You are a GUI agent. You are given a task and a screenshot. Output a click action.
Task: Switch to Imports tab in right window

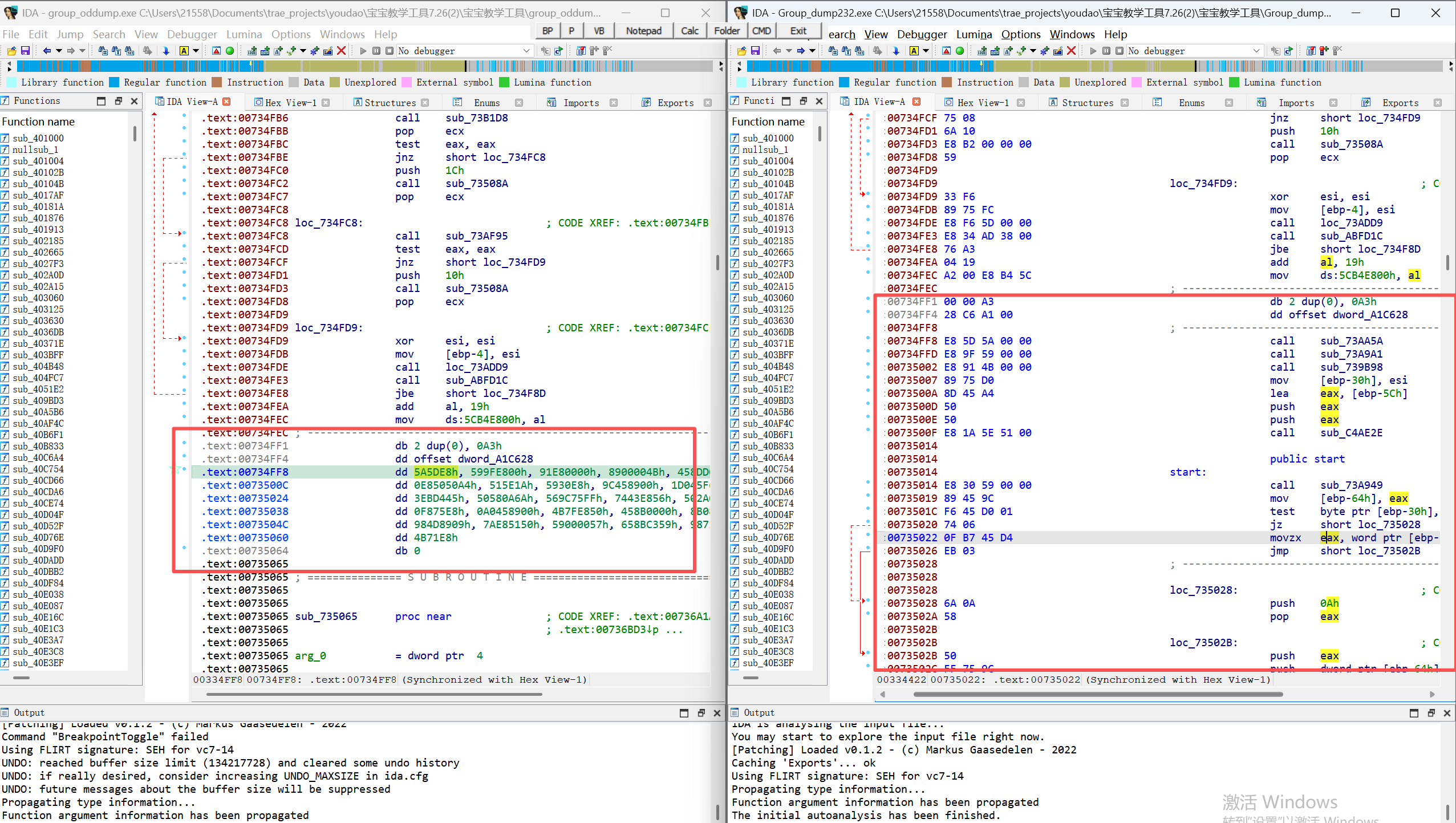1296,103
